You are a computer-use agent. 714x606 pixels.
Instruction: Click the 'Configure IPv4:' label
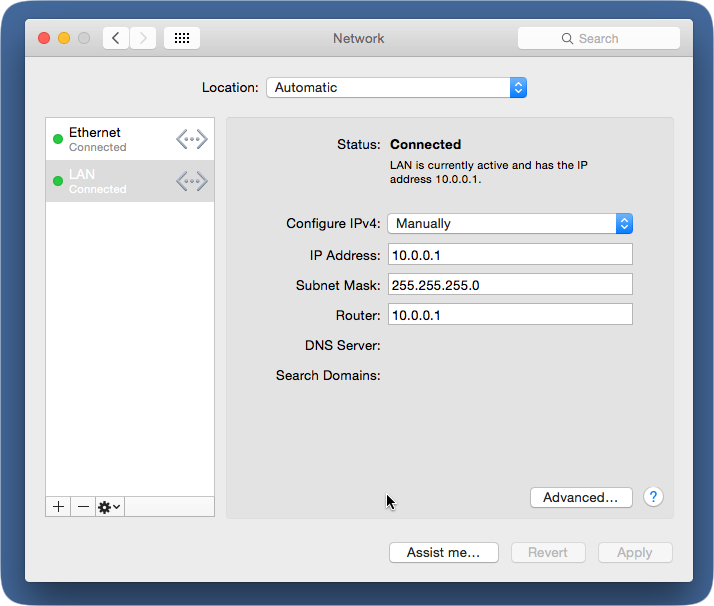point(333,224)
